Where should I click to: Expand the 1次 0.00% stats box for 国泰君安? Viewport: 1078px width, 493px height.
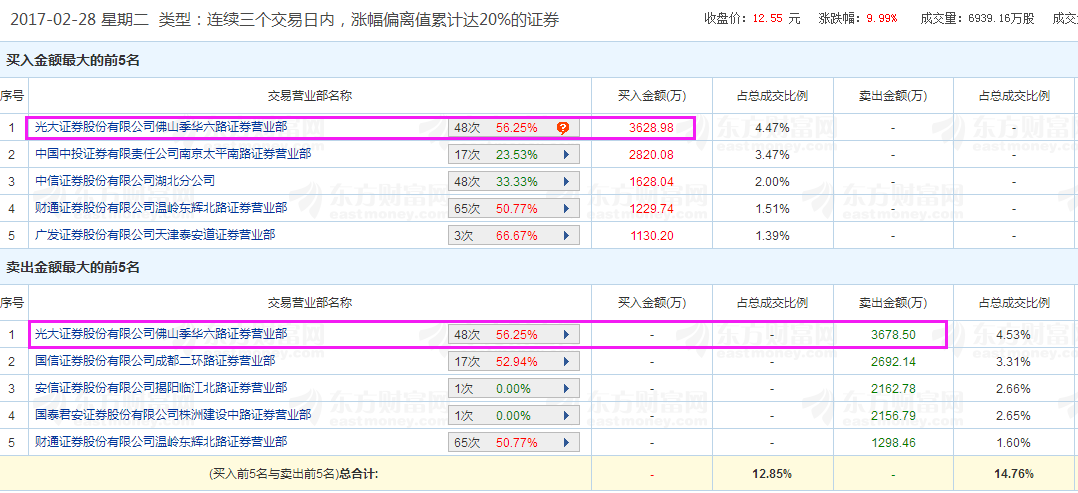coord(513,415)
